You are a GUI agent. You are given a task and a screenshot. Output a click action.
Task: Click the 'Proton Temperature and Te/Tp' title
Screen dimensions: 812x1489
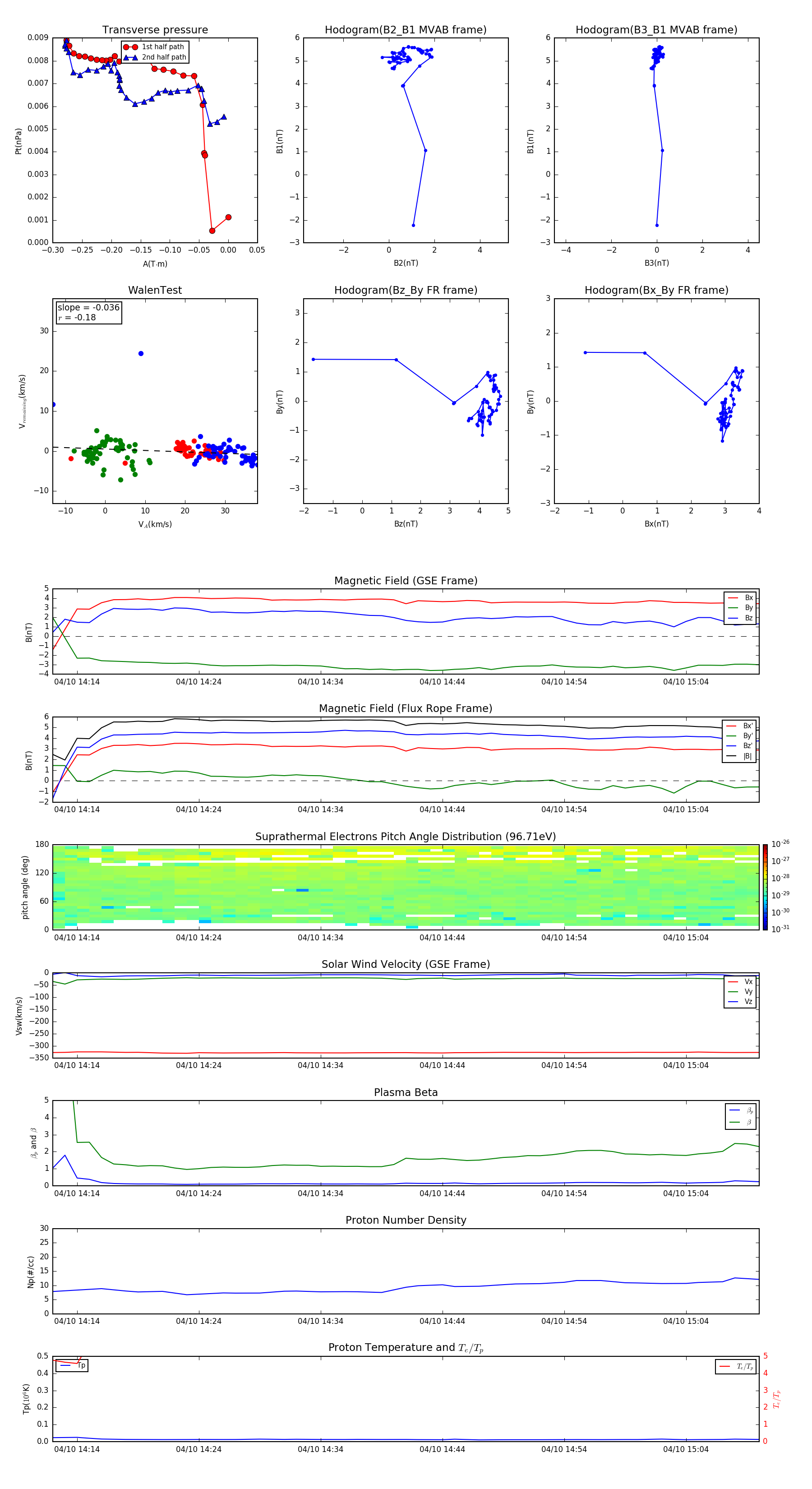pyautogui.click(x=406, y=1348)
